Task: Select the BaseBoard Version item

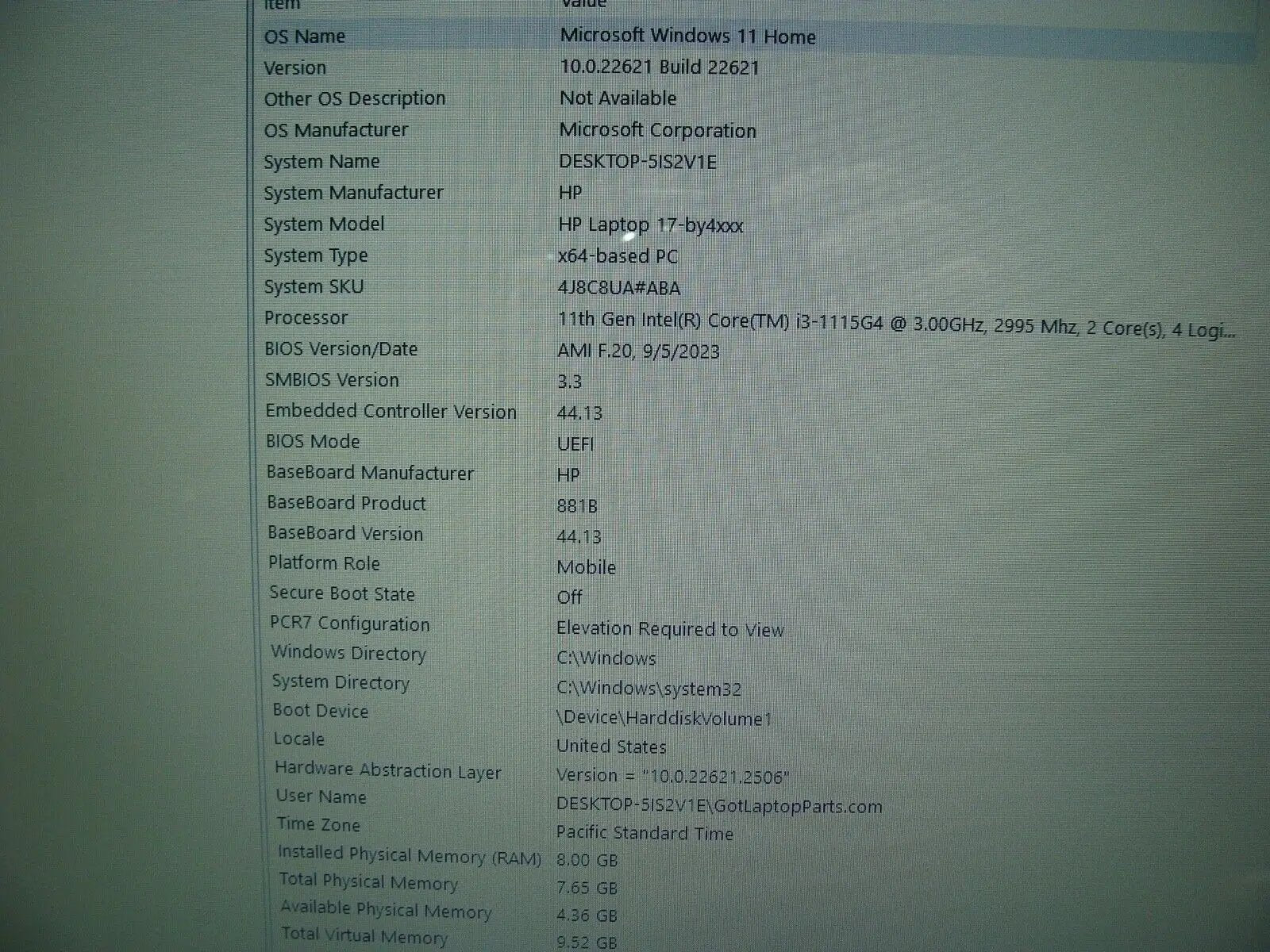Action: click(x=345, y=534)
